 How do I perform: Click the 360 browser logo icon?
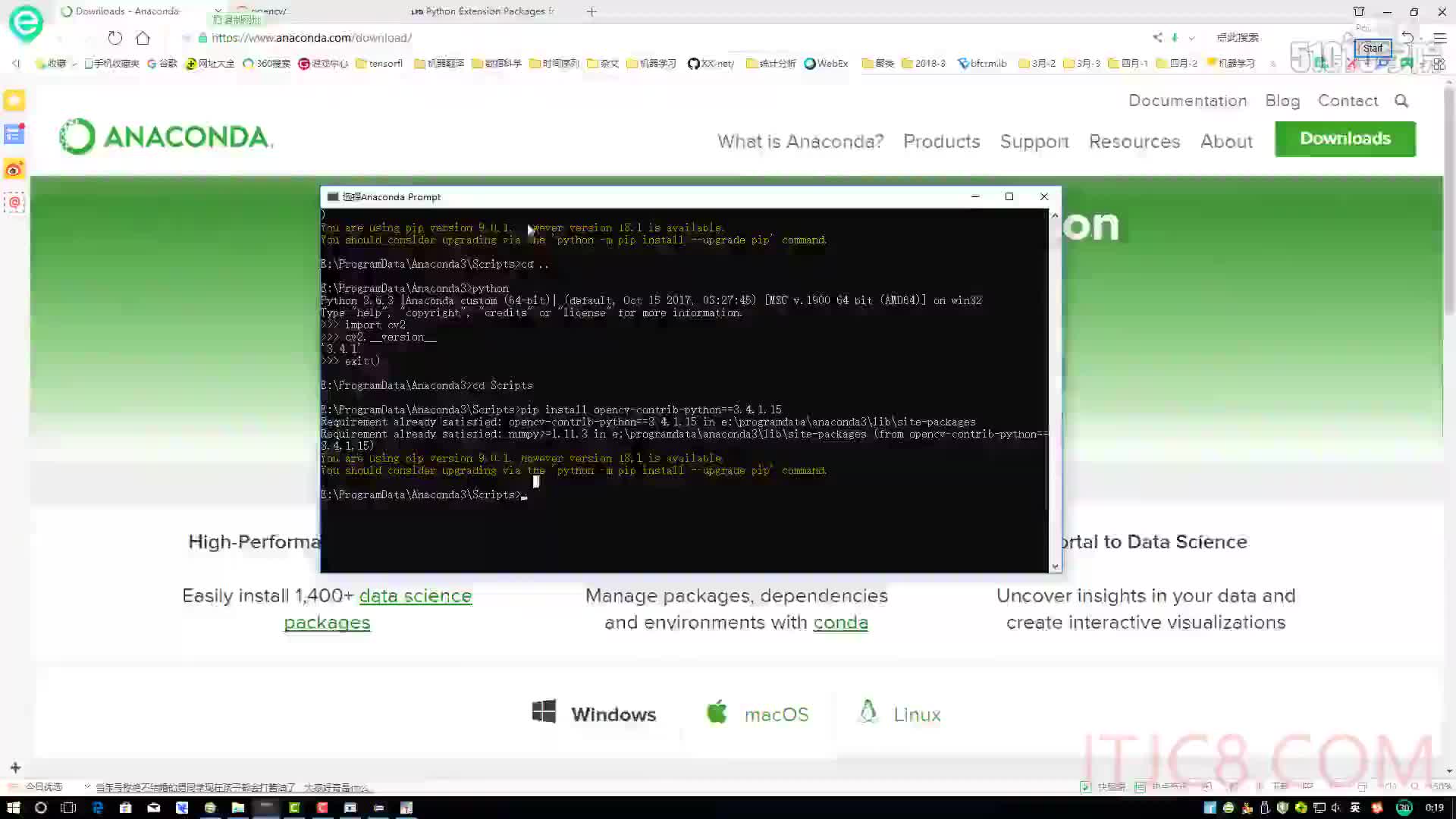(x=26, y=23)
